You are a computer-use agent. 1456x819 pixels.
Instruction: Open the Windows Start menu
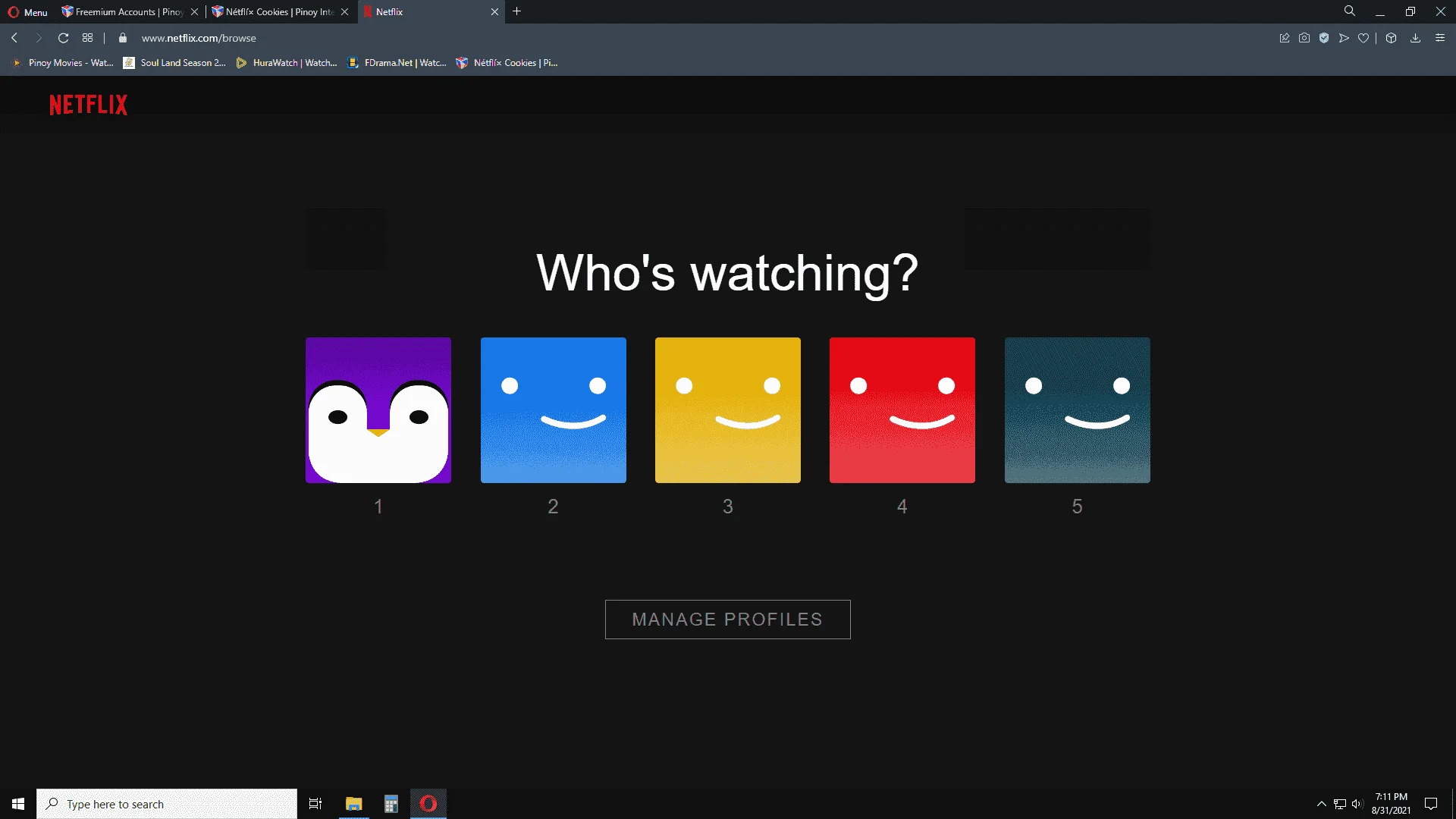tap(18, 804)
